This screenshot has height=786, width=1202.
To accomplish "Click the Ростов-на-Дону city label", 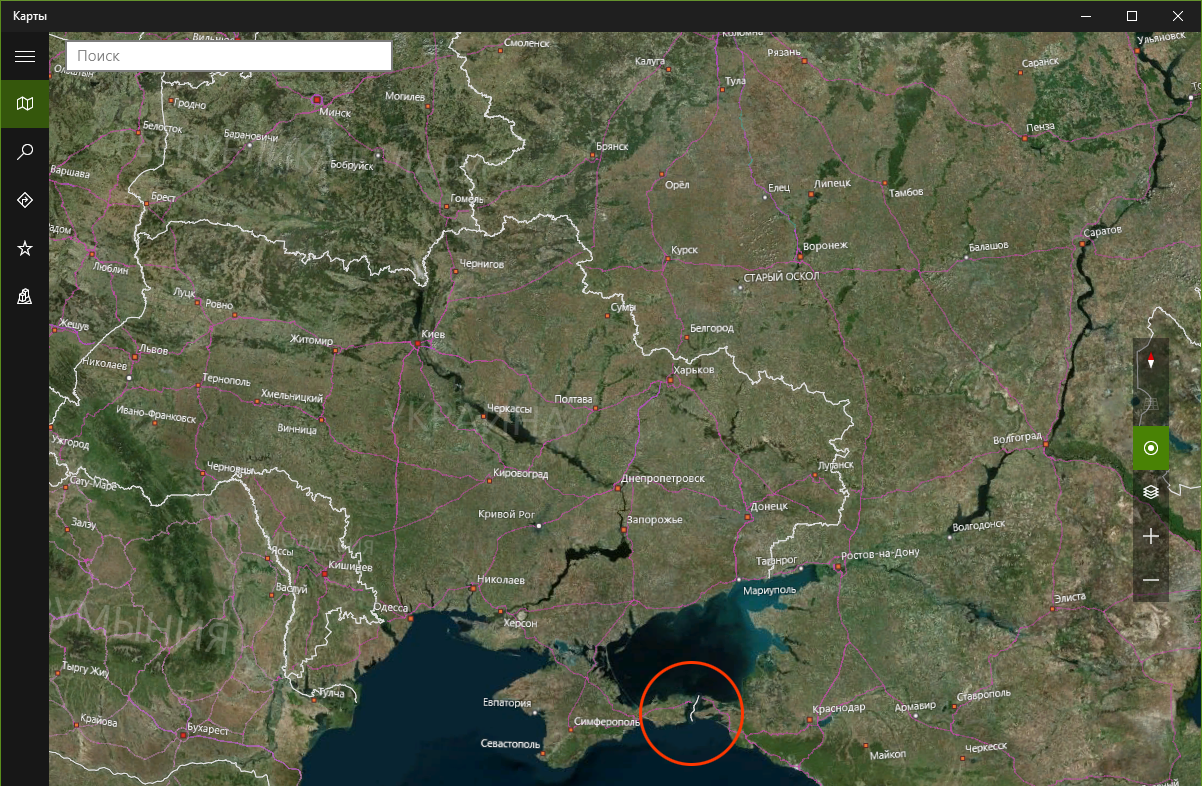I will 880,554.
